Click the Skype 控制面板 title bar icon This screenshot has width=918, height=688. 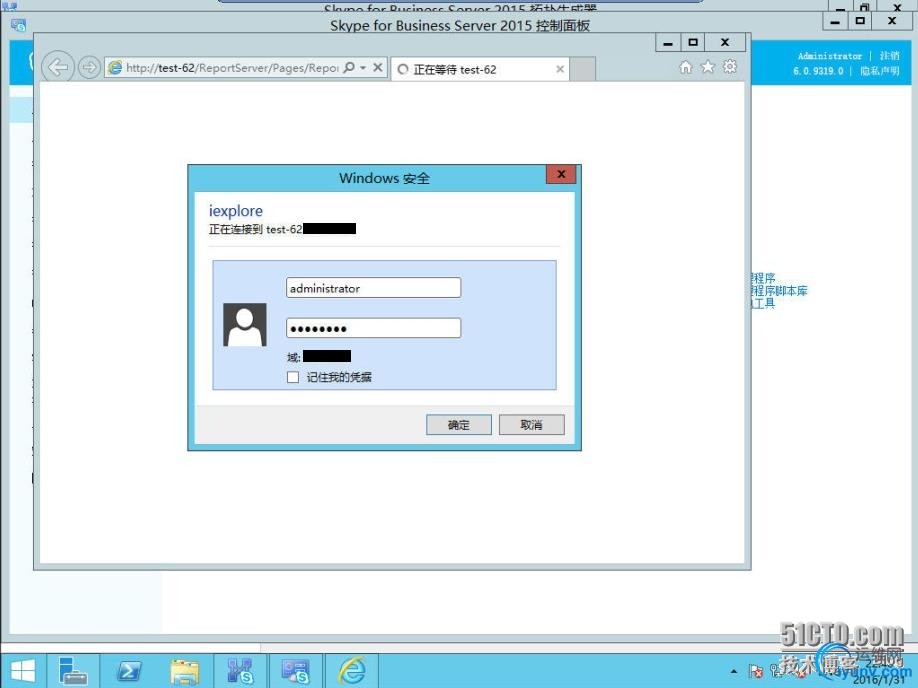tap(18, 25)
